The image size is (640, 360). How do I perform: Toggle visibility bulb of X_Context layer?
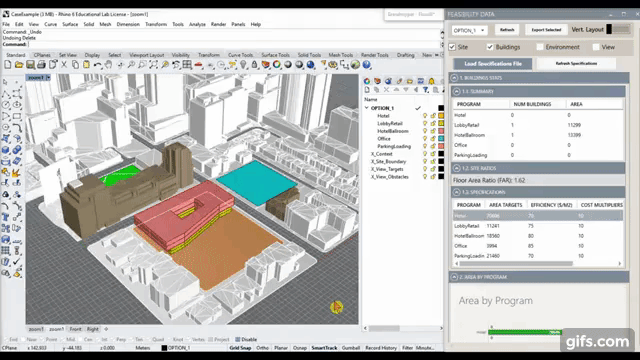coord(425,154)
